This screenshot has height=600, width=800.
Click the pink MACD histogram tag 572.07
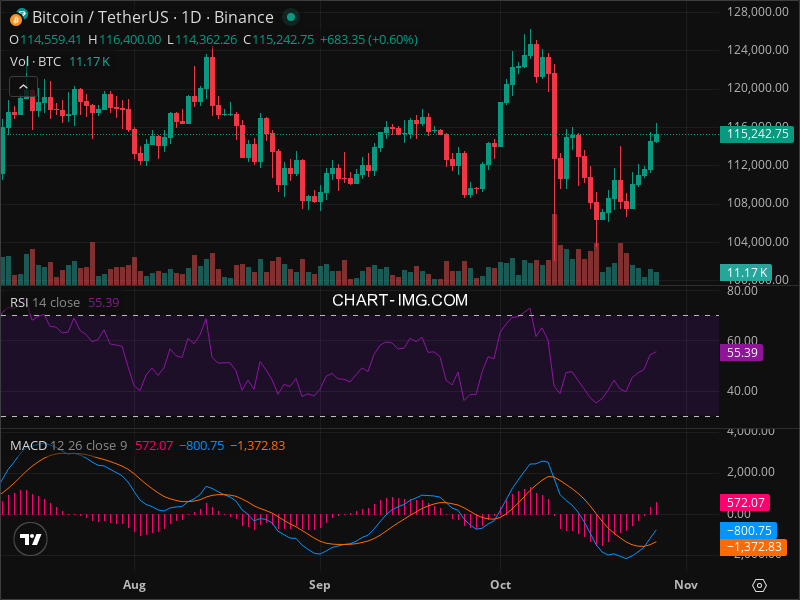tap(745, 503)
